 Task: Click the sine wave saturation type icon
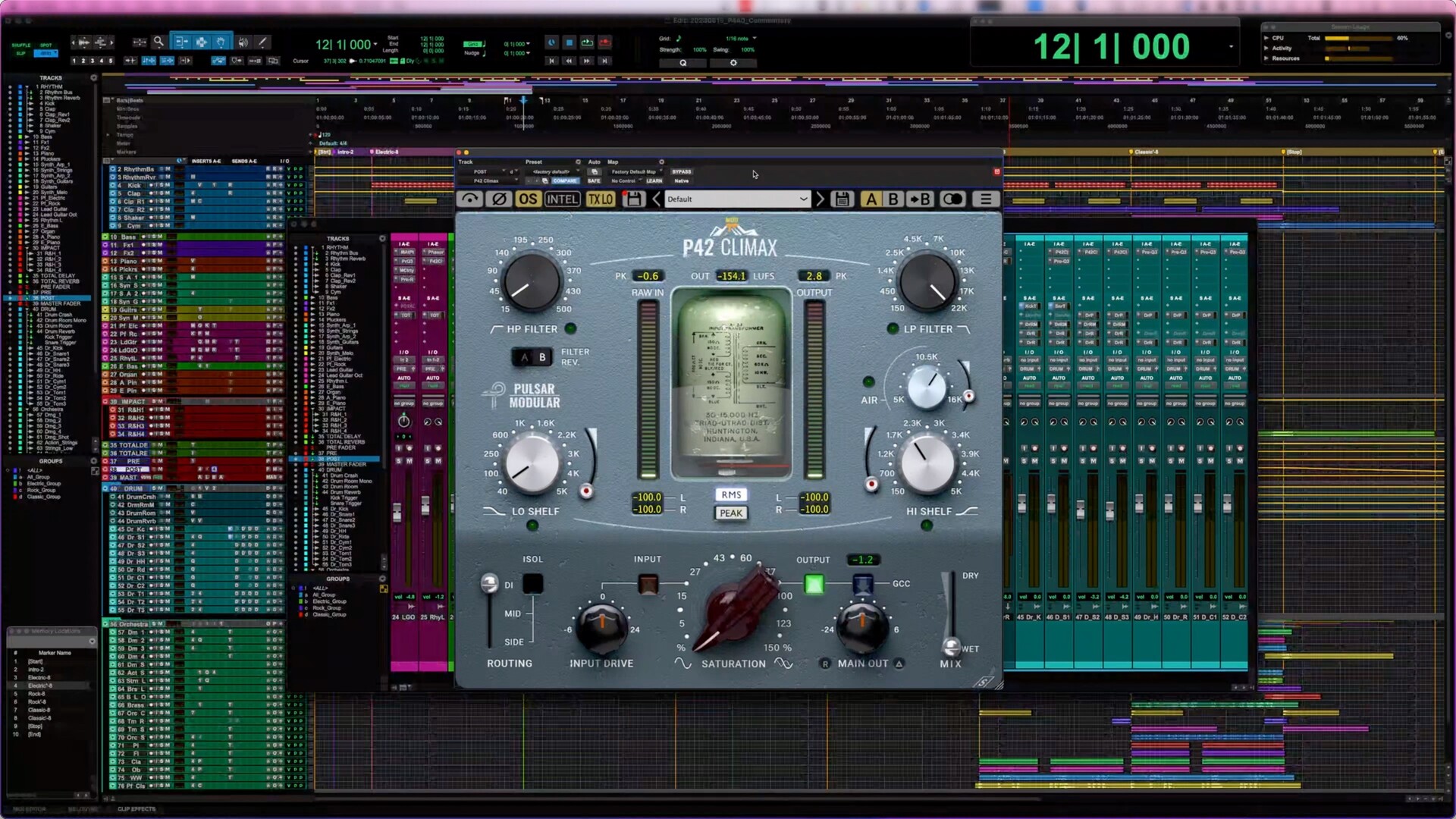682,664
